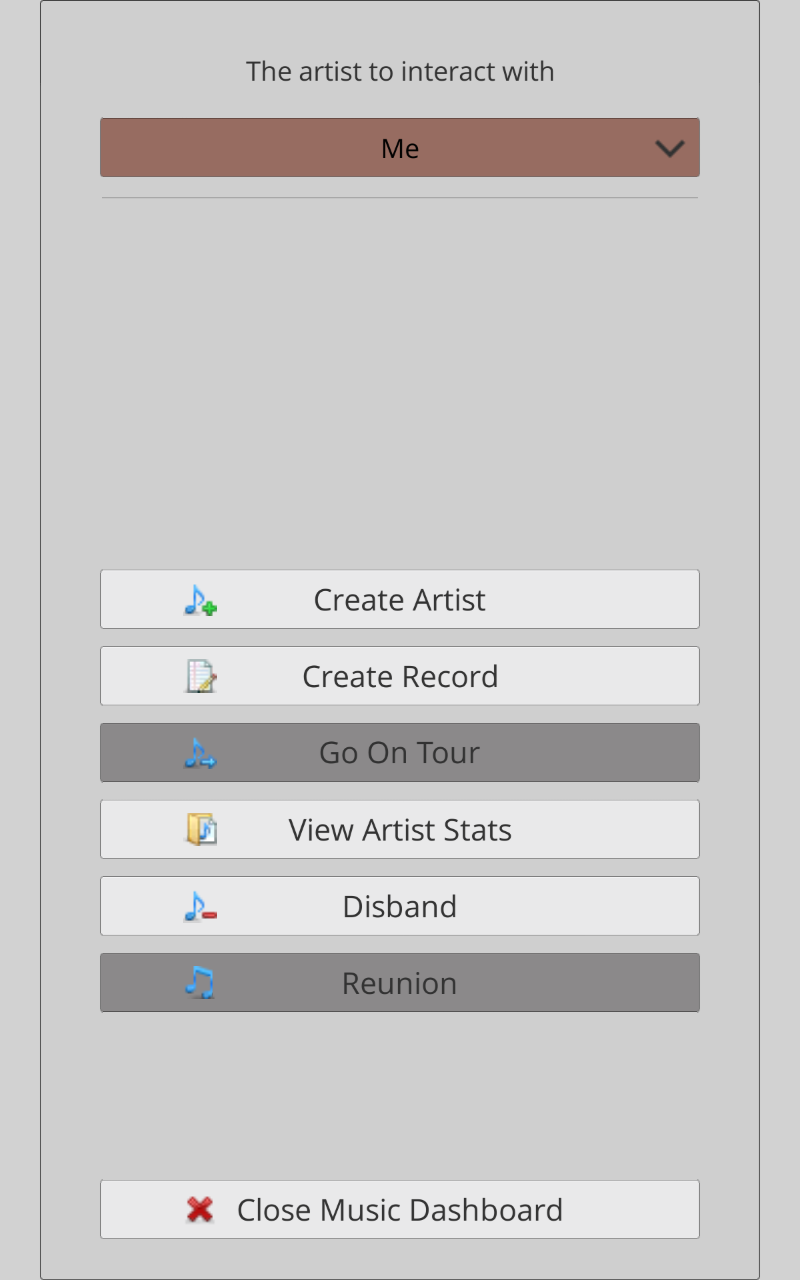Click the View Artist Stats folder icon
Screen dimensions: 800x1280
click(x=201, y=830)
